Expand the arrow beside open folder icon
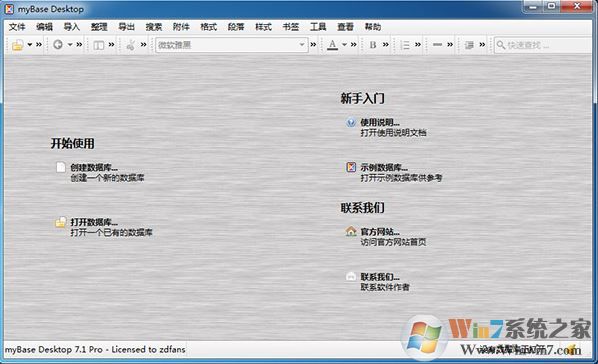 (x=29, y=45)
